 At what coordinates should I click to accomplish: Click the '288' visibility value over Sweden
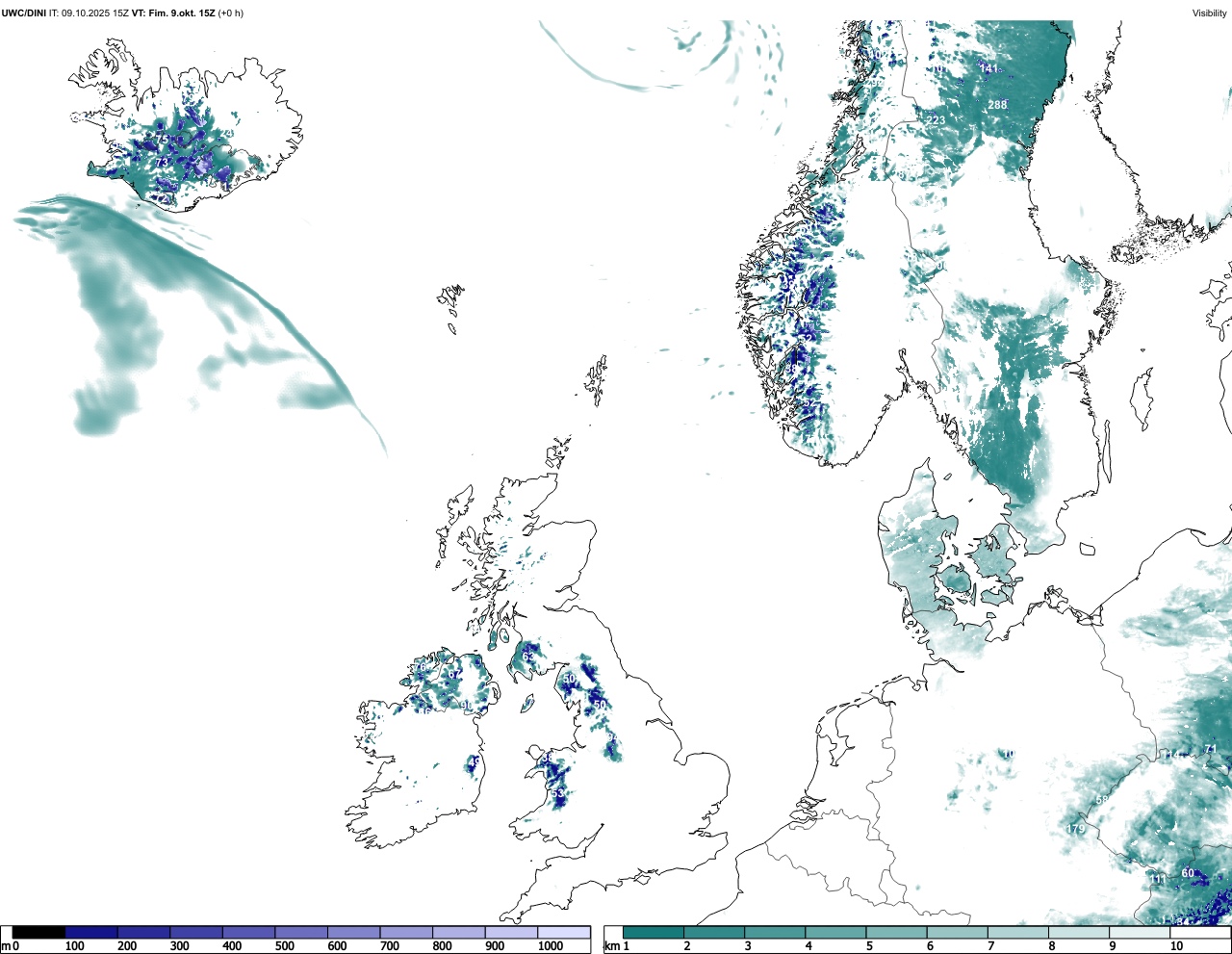pyautogui.click(x=997, y=105)
